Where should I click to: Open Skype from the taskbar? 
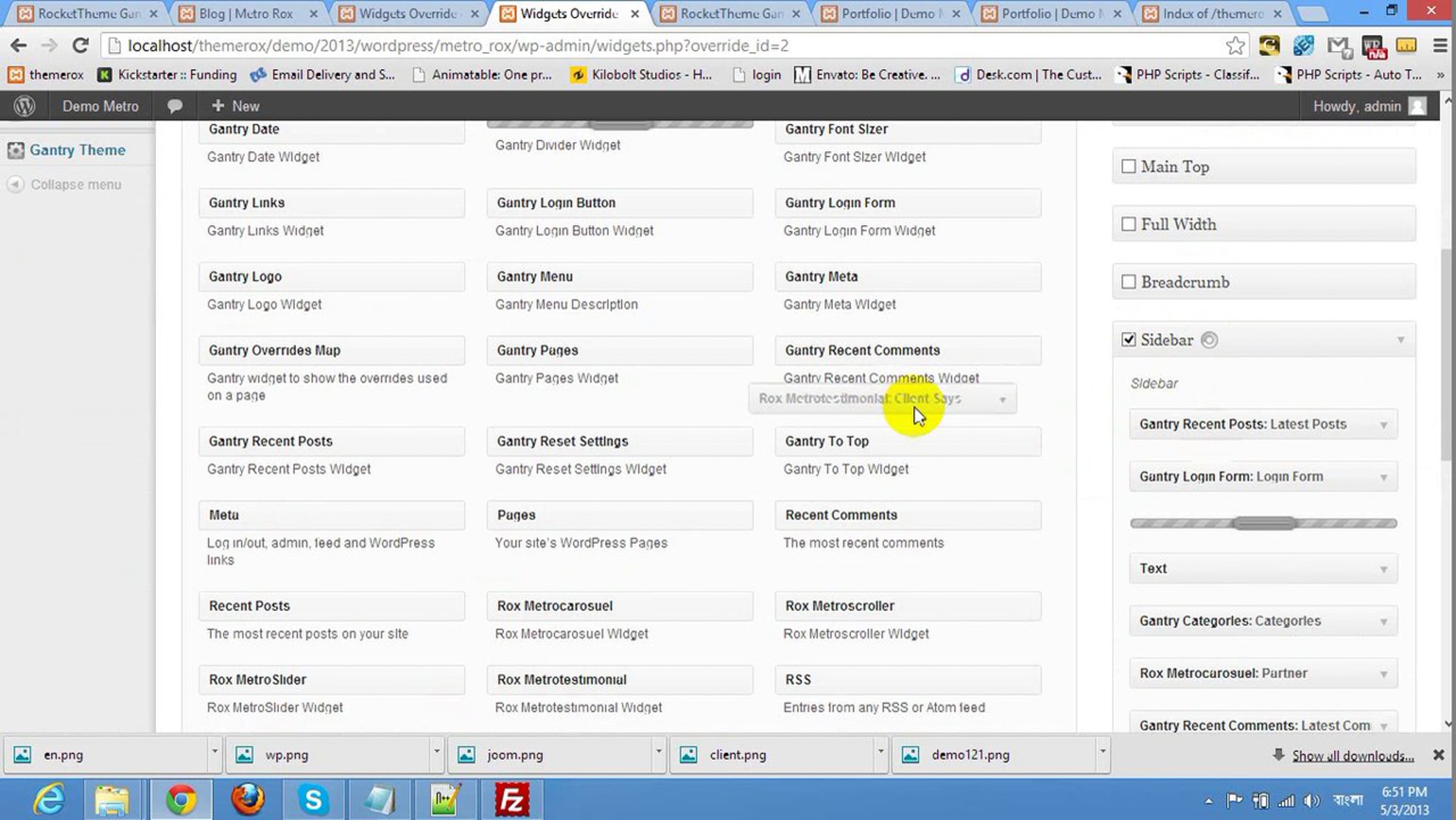pos(314,799)
